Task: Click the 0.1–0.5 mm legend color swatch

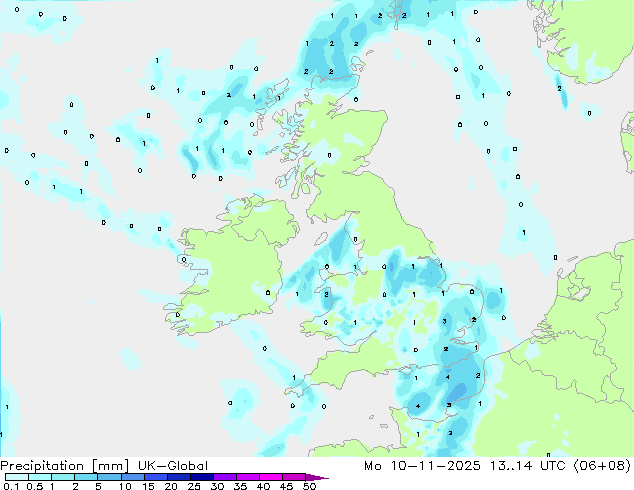Action: [x=17, y=477]
